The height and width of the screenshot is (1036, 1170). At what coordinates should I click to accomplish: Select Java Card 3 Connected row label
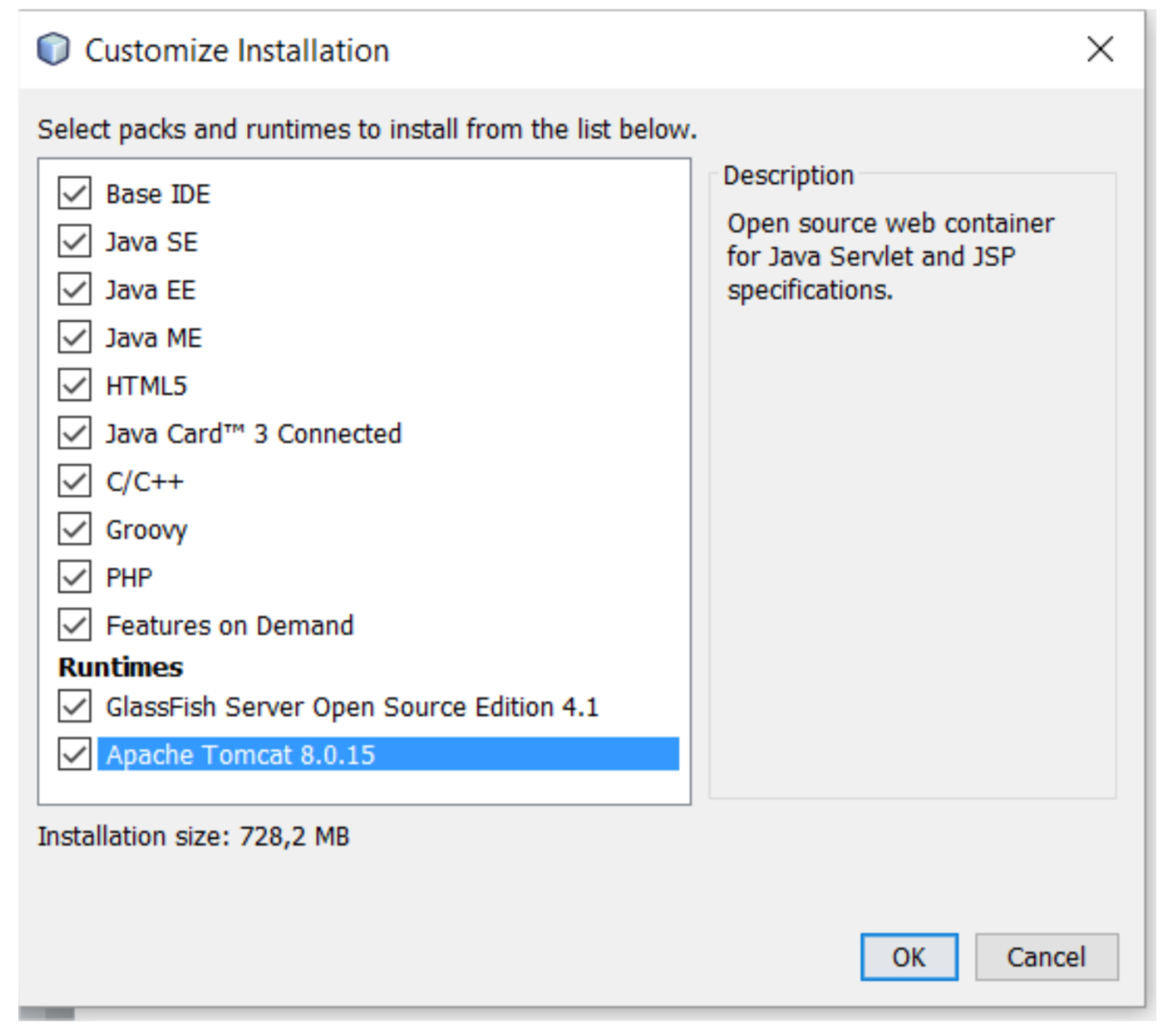pyautogui.click(x=254, y=434)
